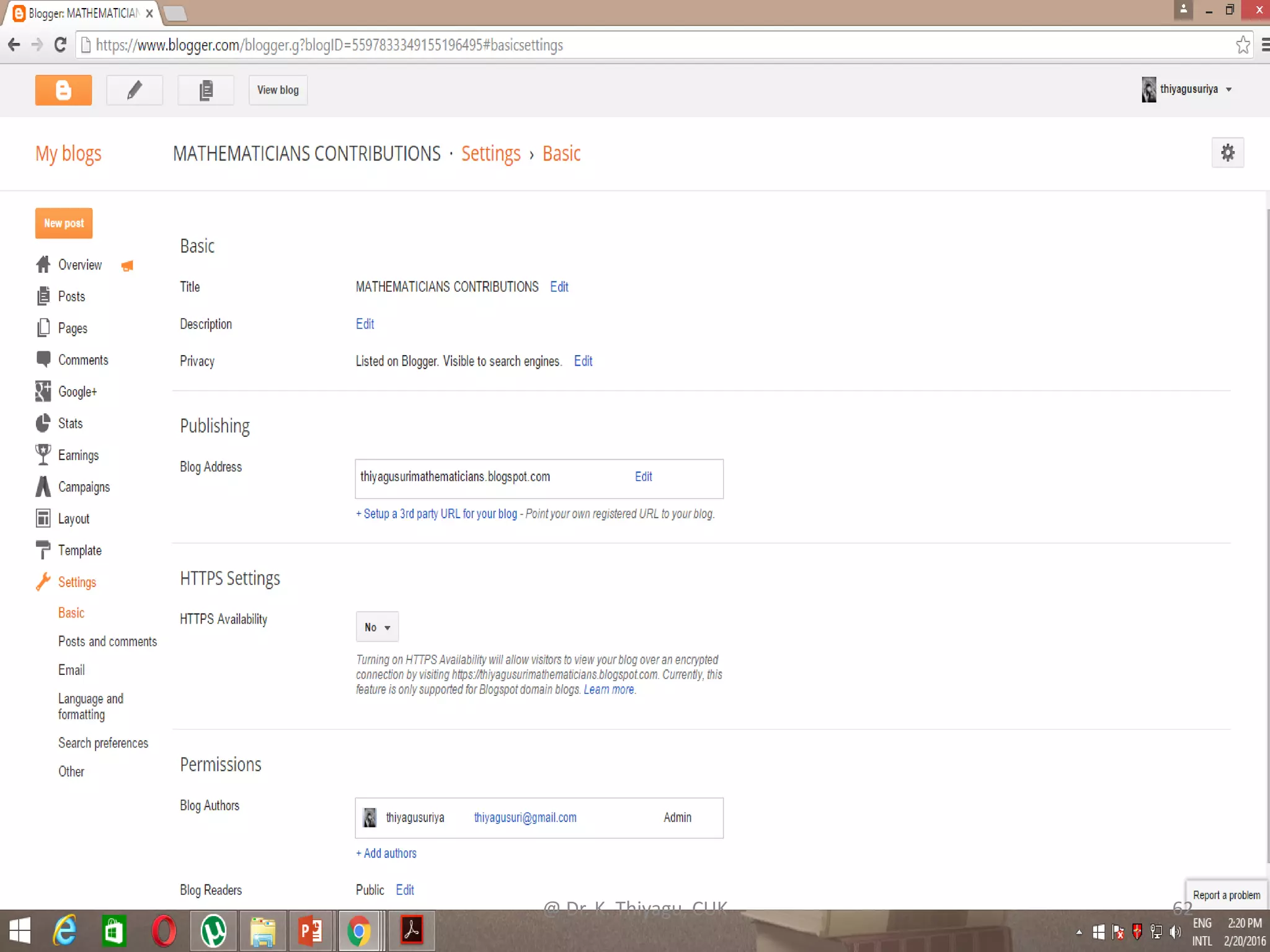Click the pencil compose post icon
The image size is (1270, 952).
point(135,90)
